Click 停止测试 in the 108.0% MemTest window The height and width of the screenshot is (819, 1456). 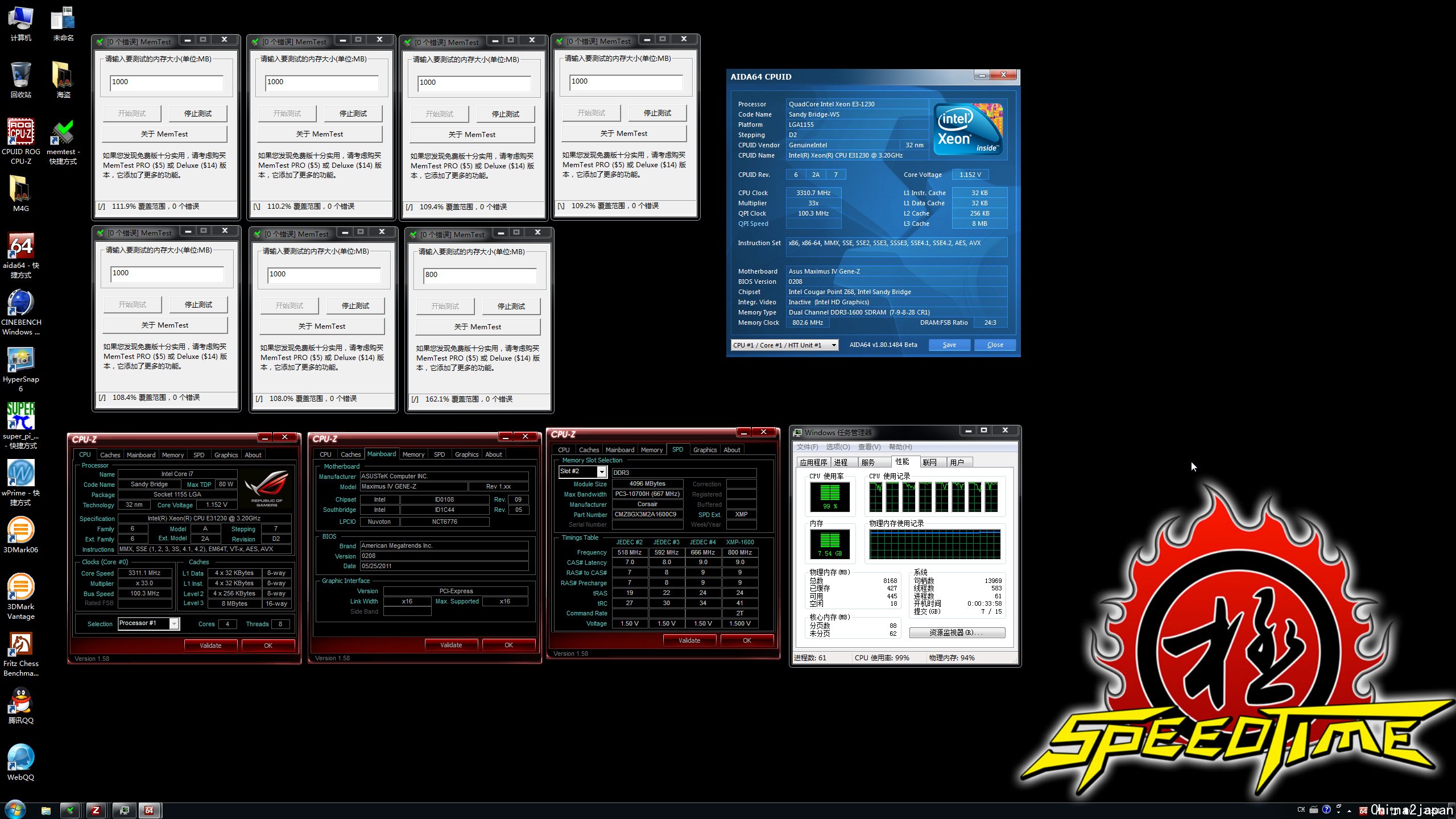pyautogui.click(x=355, y=306)
